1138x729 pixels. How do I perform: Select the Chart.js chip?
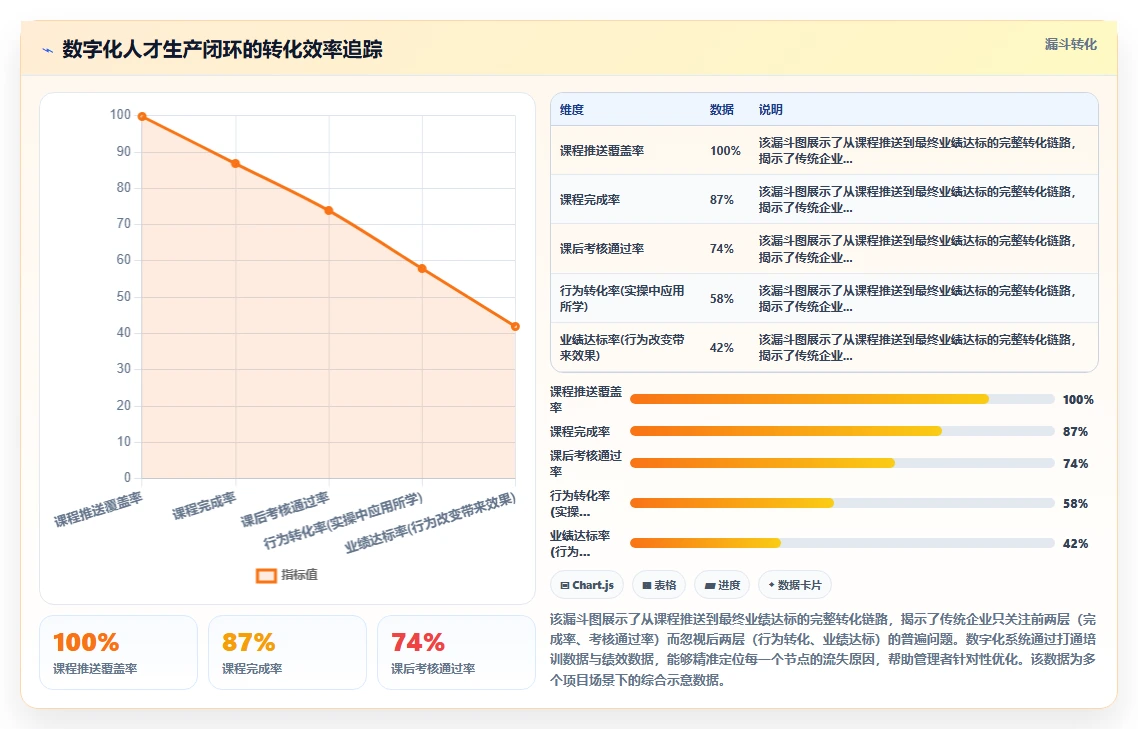point(587,585)
